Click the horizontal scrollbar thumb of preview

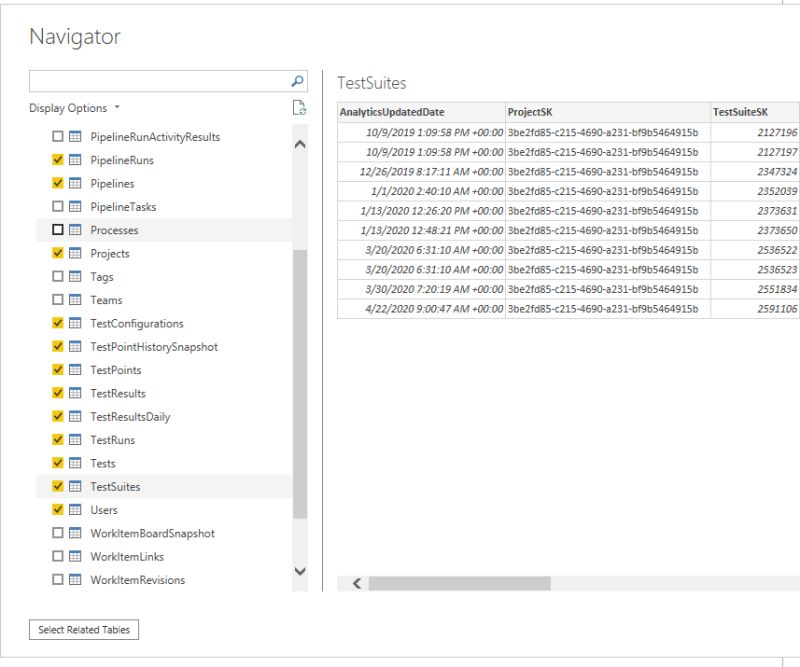point(459,583)
